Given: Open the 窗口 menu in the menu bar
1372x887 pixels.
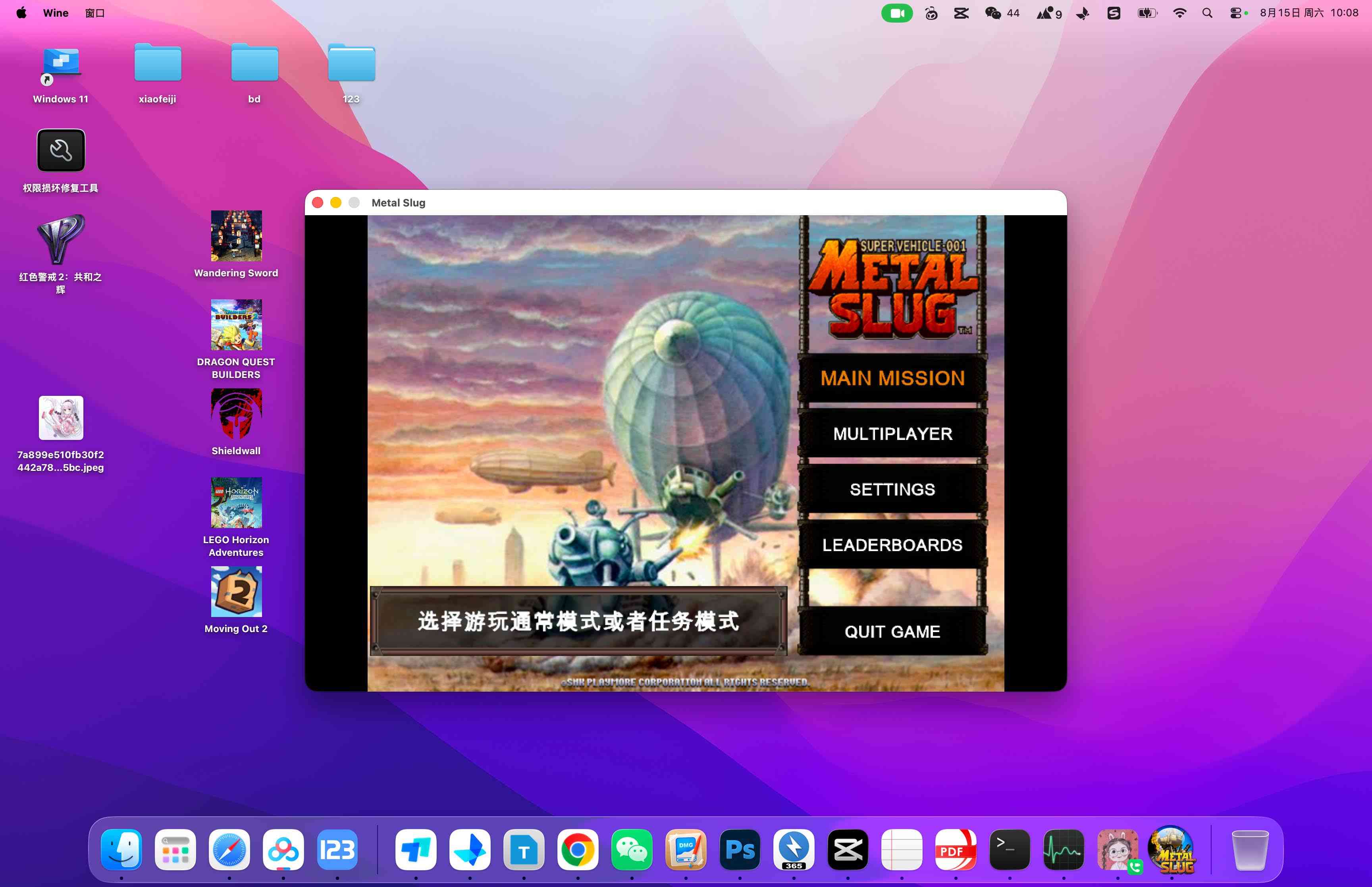Looking at the screenshot, I should [x=95, y=13].
